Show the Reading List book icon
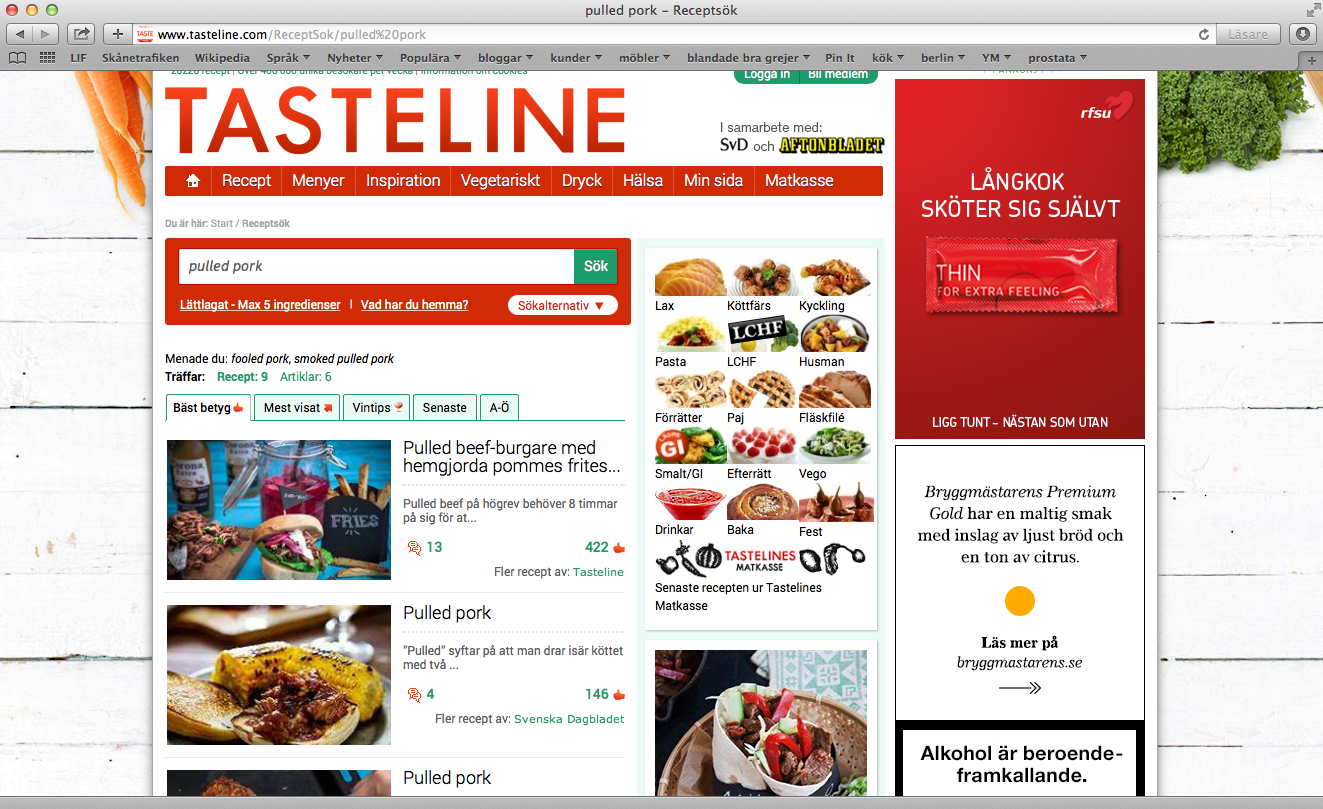Viewport: 1323px width, 809px height. pyautogui.click(x=18, y=58)
